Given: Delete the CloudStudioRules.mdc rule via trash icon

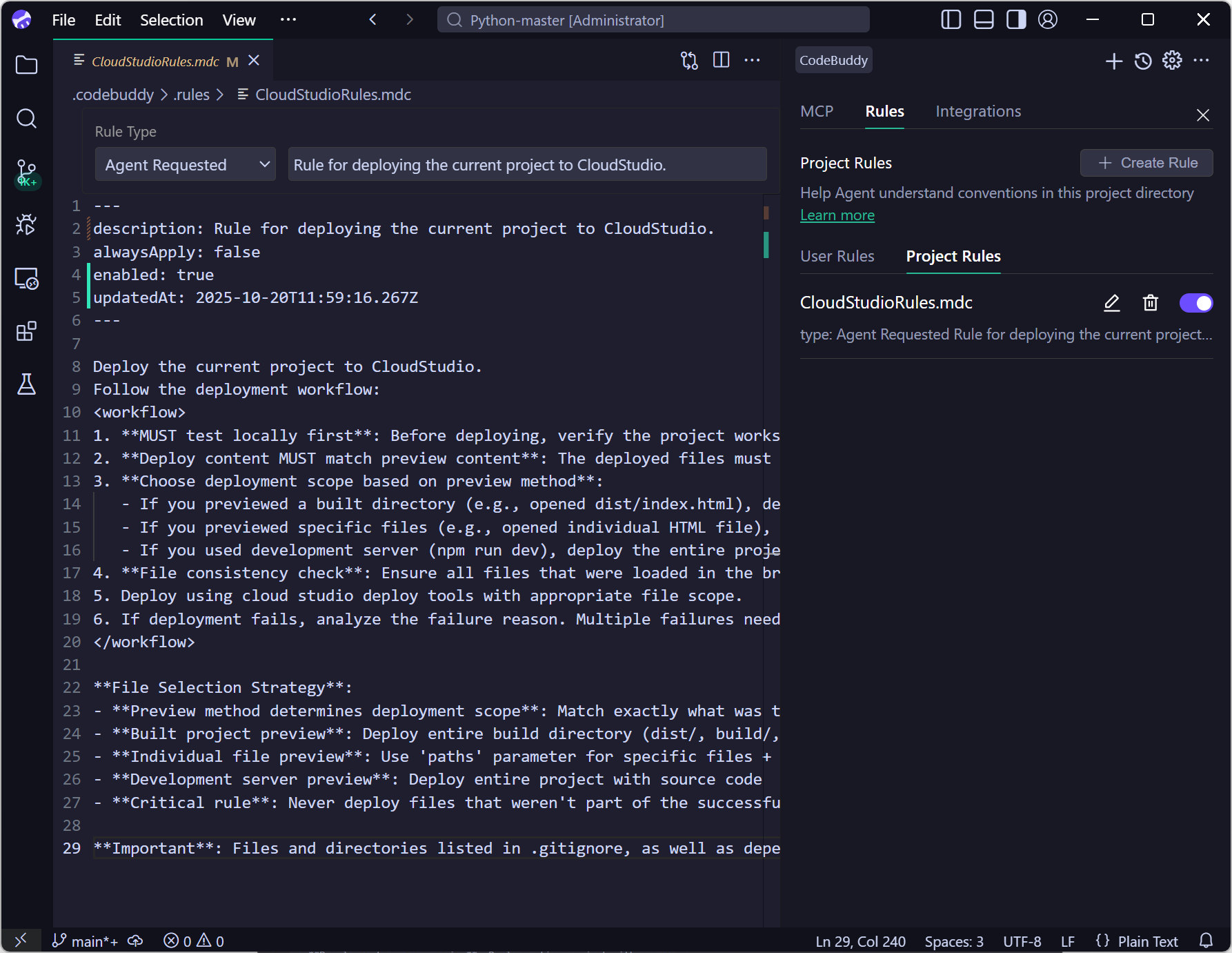Looking at the screenshot, I should pos(1150,303).
